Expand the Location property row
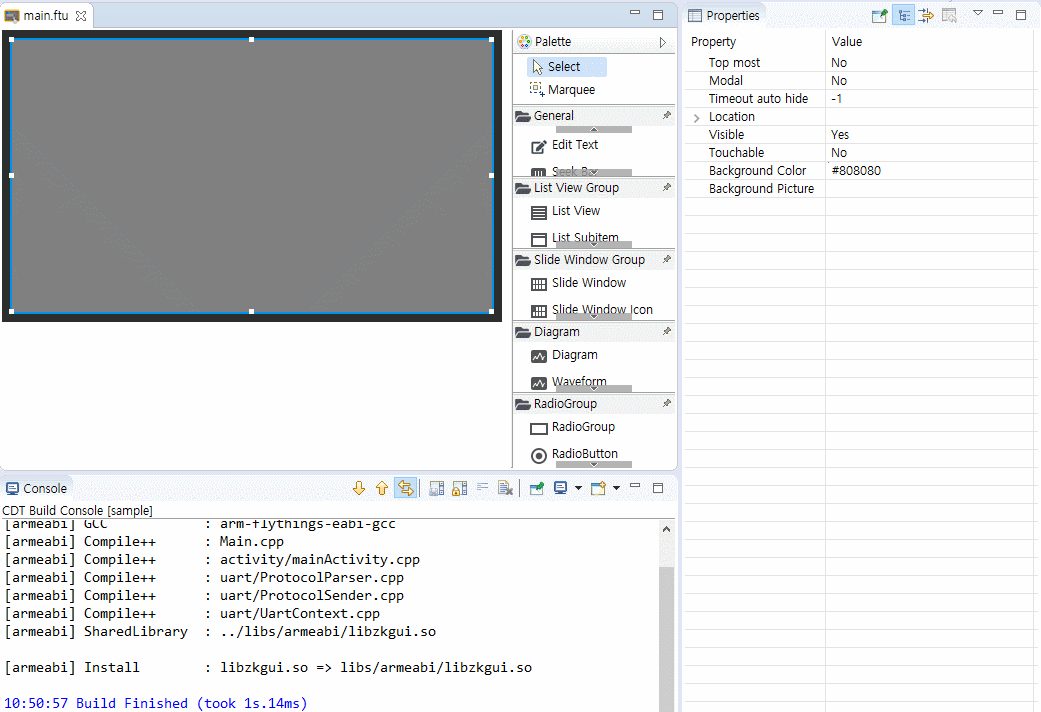1041x712 pixels. point(696,118)
